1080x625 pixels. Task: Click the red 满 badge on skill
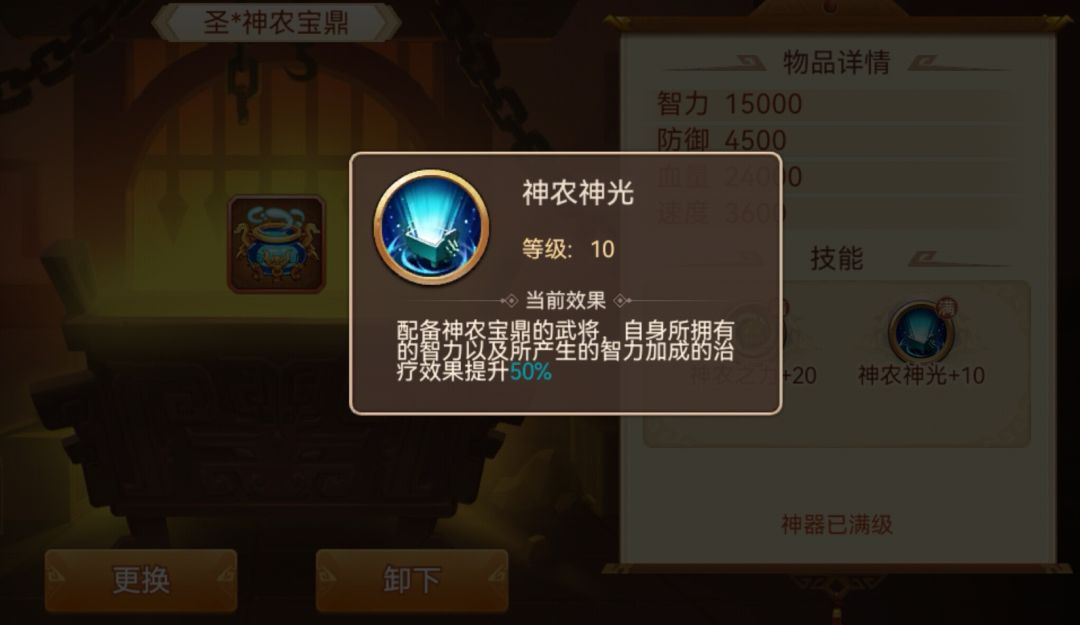pos(947,307)
